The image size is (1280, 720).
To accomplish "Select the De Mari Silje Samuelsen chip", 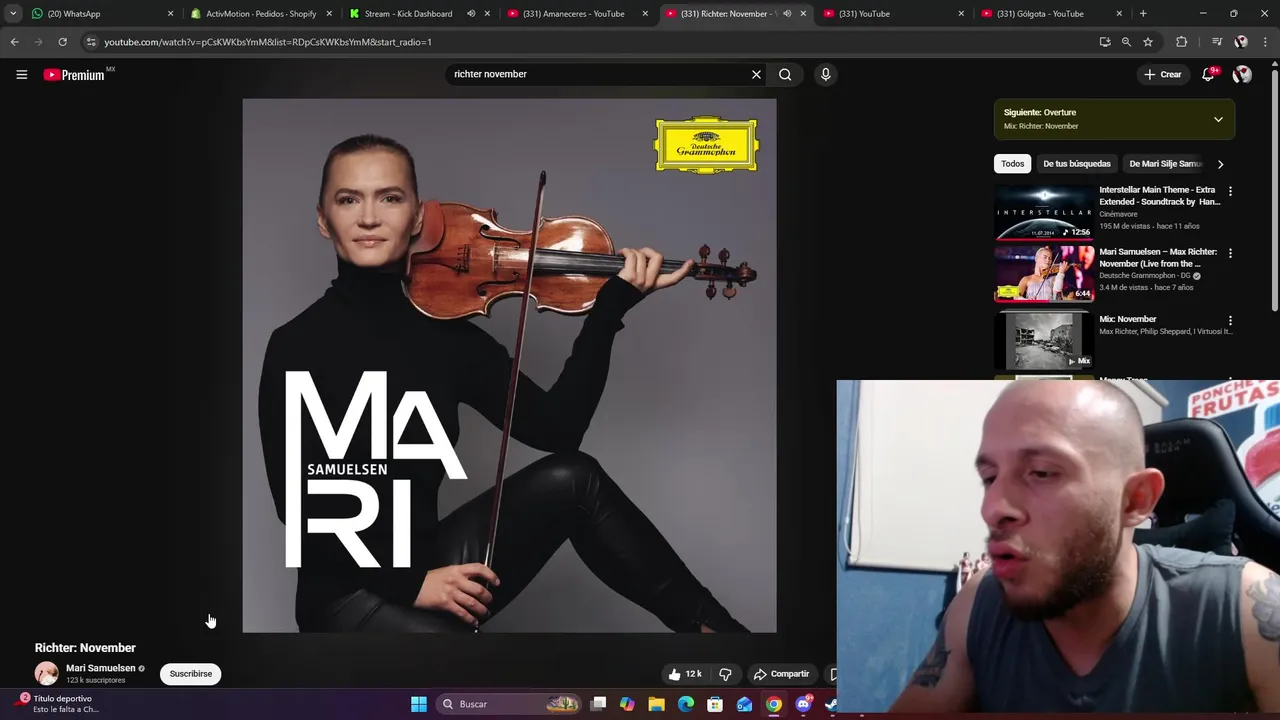I will click(1165, 164).
